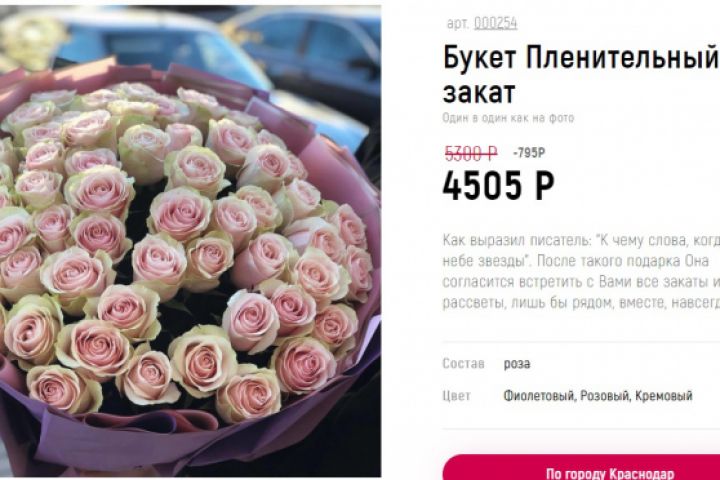Click the quote 'К чему слова' in the description

click(639, 240)
